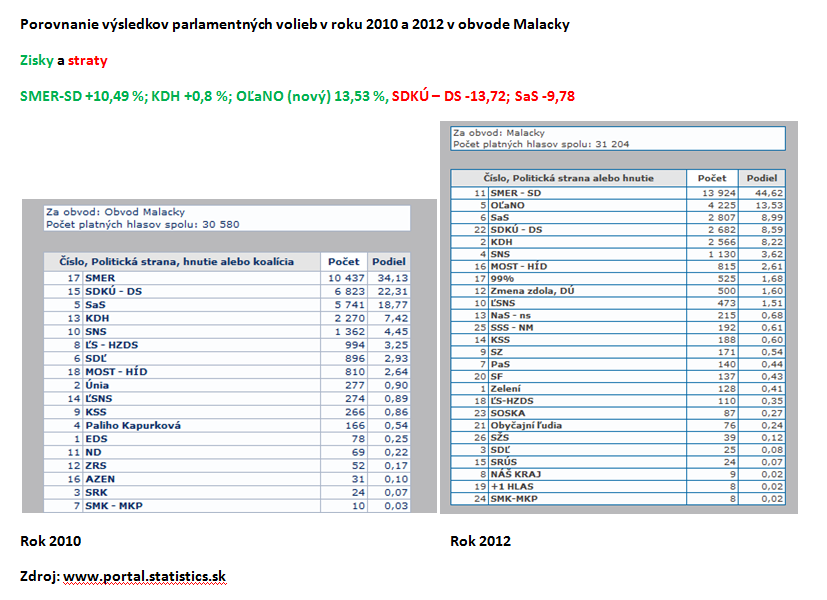Click the red 'straty' heading word
The width and height of the screenshot is (827, 600).
[88, 60]
